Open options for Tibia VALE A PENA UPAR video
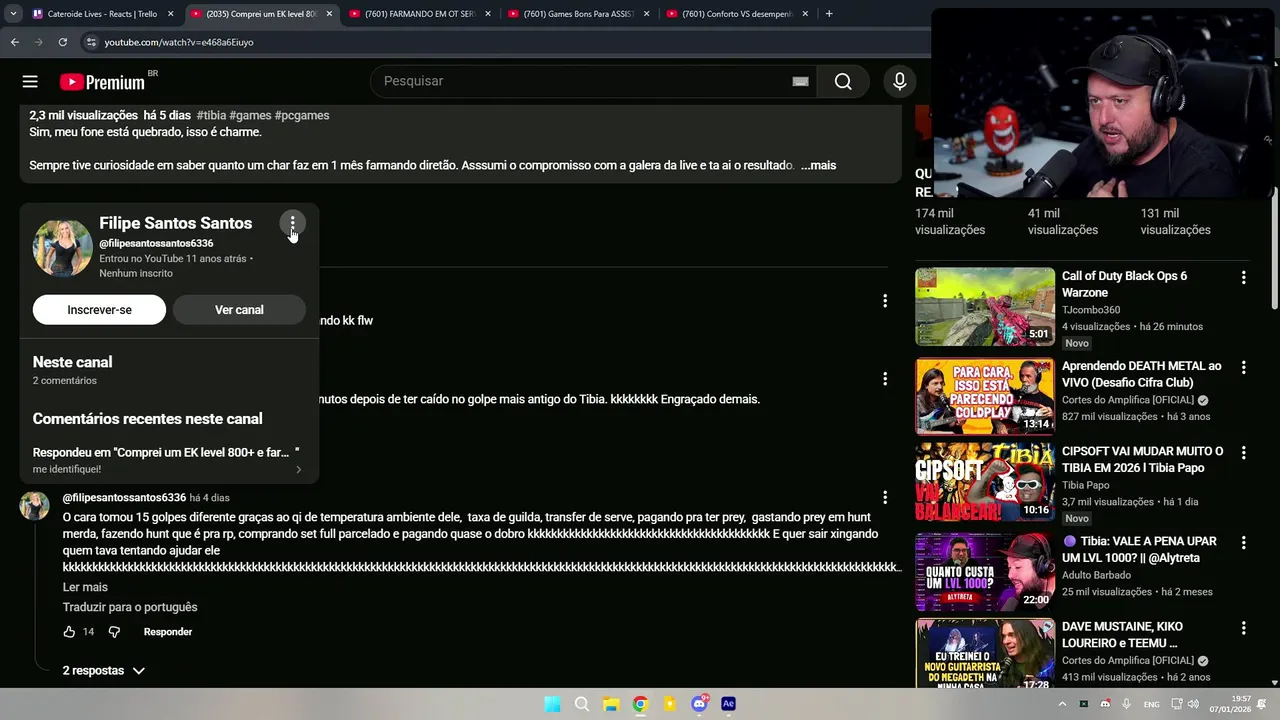The width and height of the screenshot is (1280, 720). coord(1244,542)
